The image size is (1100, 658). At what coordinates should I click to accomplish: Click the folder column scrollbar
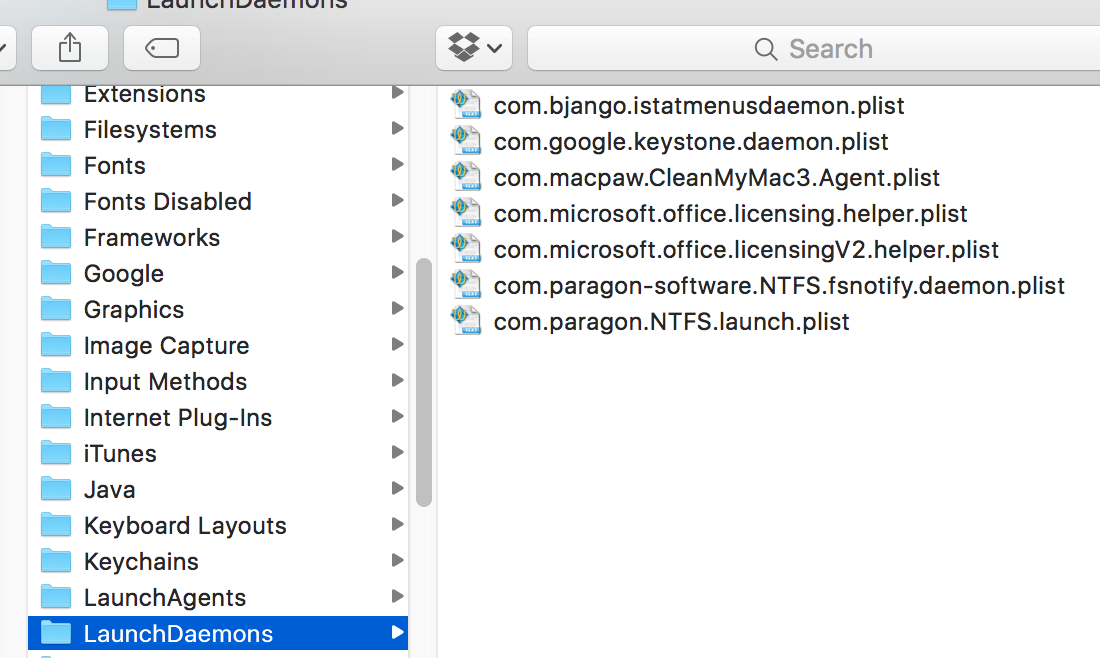(x=424, y=380)
